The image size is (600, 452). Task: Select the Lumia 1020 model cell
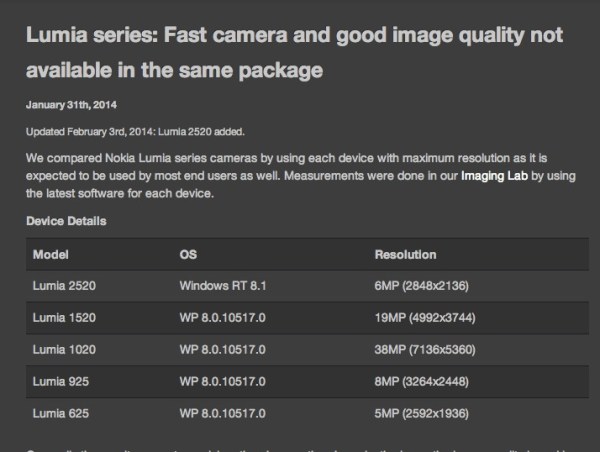pos(65,350)
